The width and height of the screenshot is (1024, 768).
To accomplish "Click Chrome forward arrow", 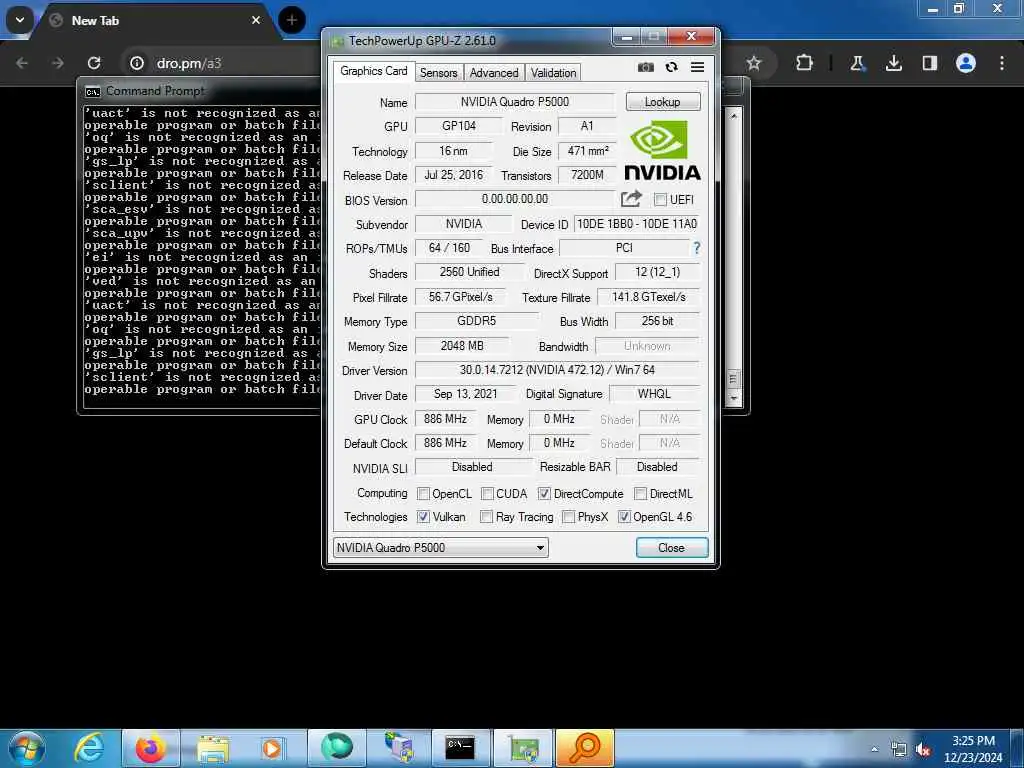I will click(x=58, y=63).
